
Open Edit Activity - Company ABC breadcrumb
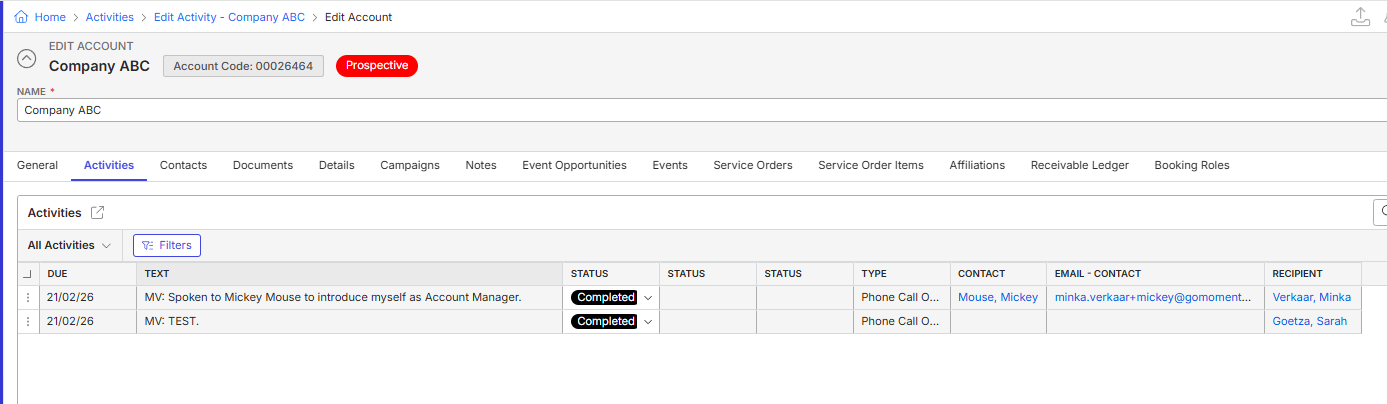click(229, 17)
